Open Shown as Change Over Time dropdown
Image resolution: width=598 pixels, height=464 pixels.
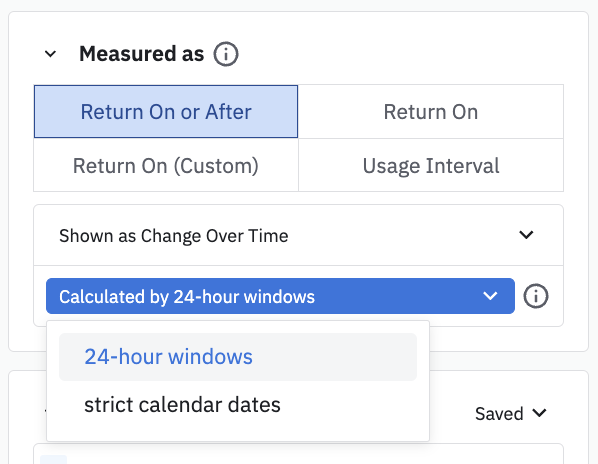[x=298, y=235]
